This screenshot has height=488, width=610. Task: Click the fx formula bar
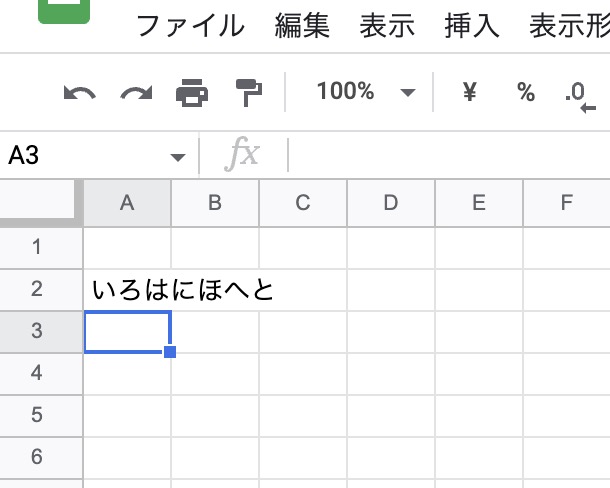click(440, 156)
